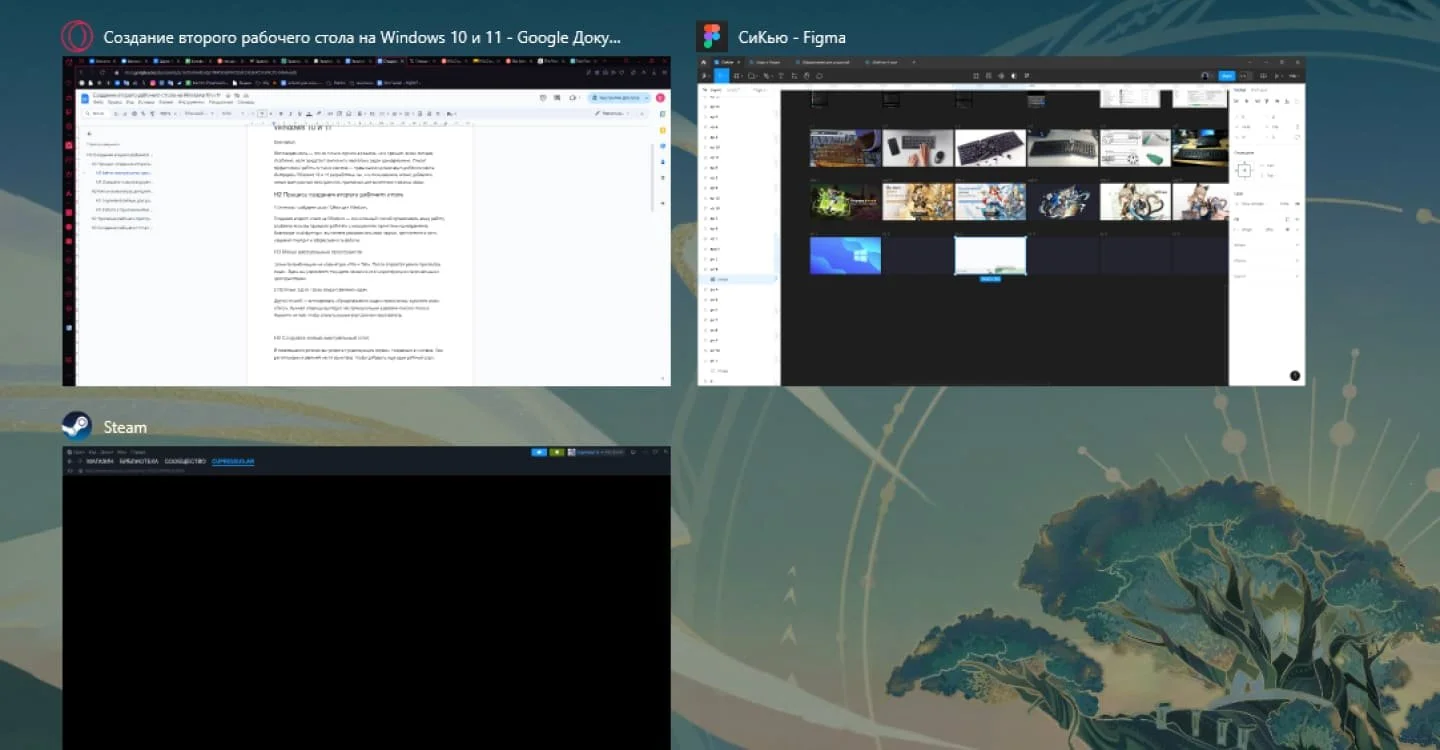Click the Steam logo icon above Steam preview
The width and height of the screenshot is (1440, 750).
tap(78, 427)
